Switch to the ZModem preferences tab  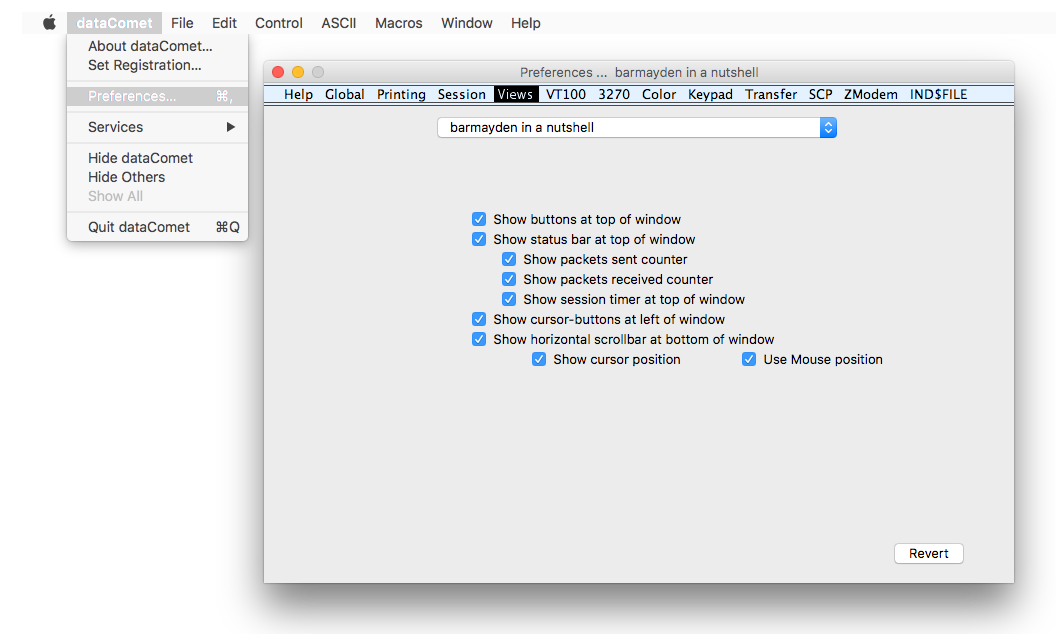(871, 94)
